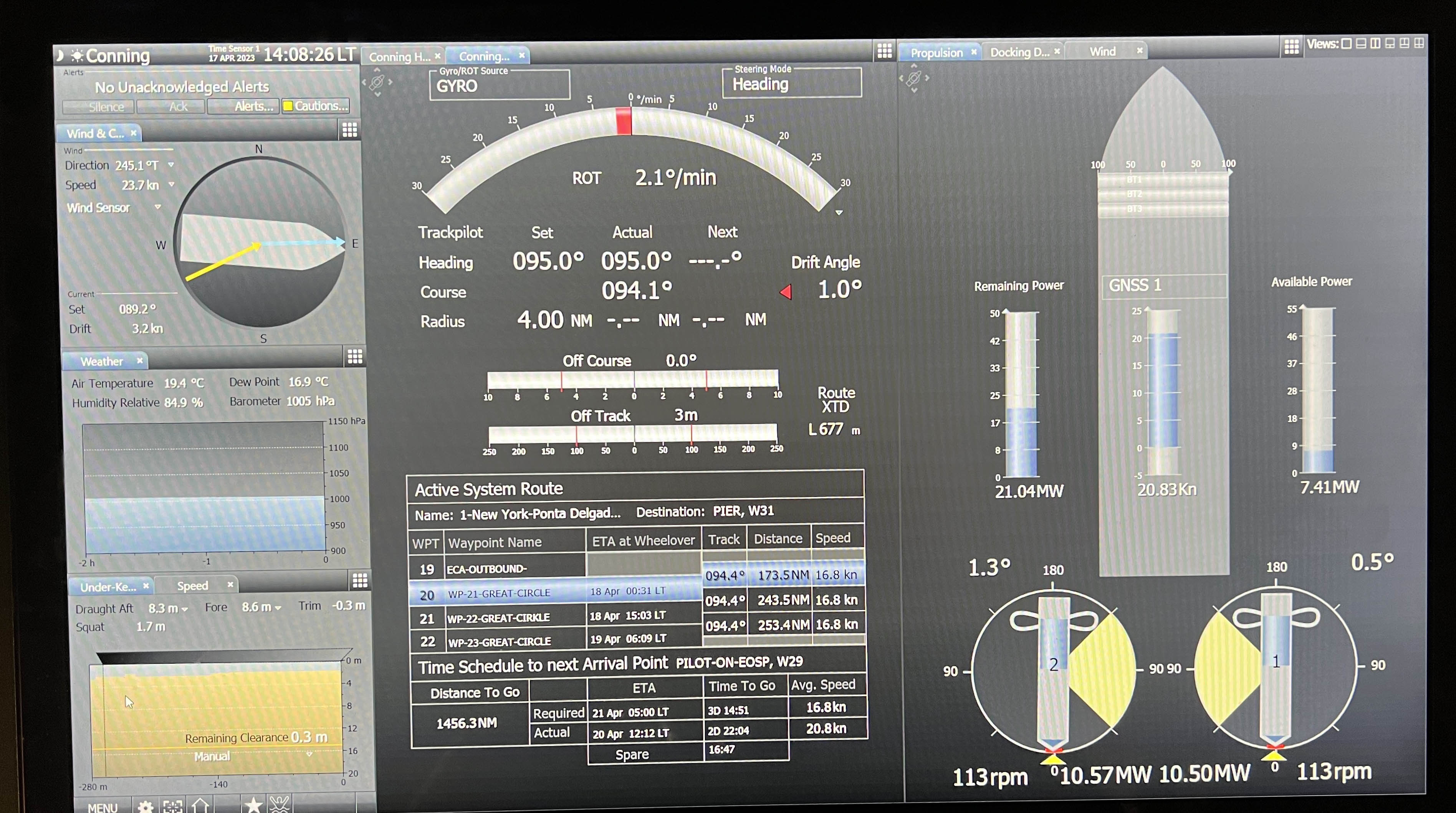
Task: Select top-bottom split view layout
Action: 1361,43
